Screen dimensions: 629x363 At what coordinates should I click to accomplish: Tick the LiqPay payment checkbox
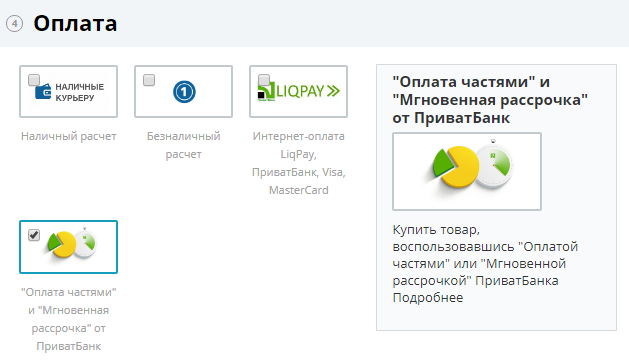[x=264, y=80]
